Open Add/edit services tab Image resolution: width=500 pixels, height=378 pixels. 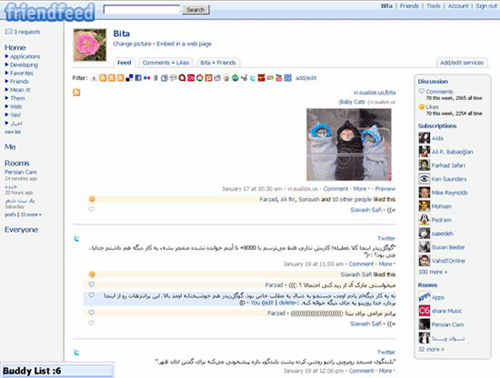[x=462, y=63]
